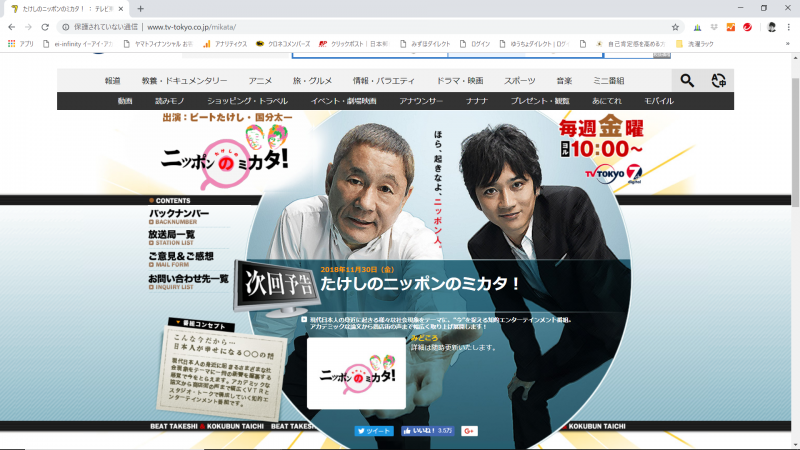
Task: Select イベント・劇場映画 in navigation
Action: click(x=343, y=101)
